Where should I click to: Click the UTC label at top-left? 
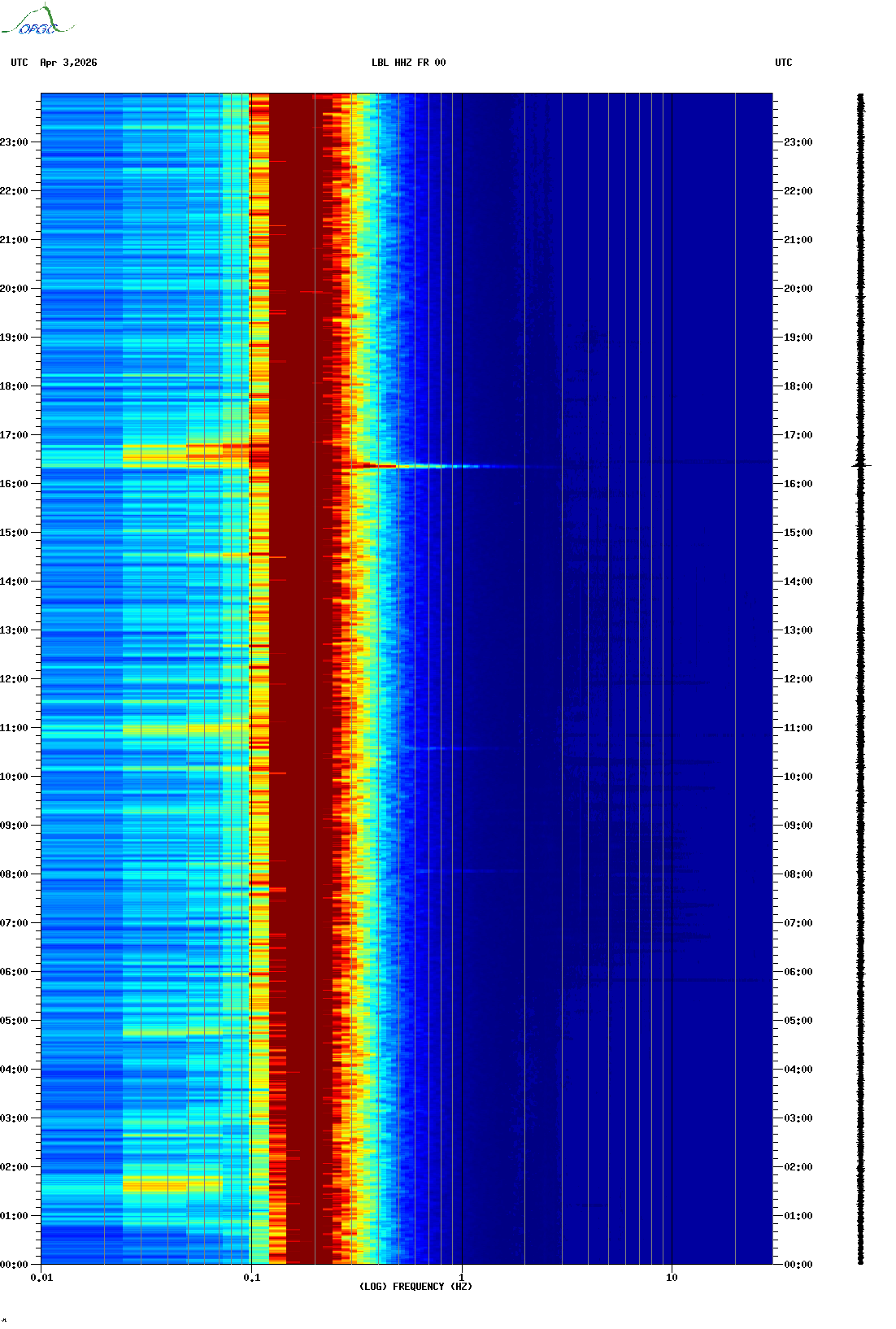20,63
